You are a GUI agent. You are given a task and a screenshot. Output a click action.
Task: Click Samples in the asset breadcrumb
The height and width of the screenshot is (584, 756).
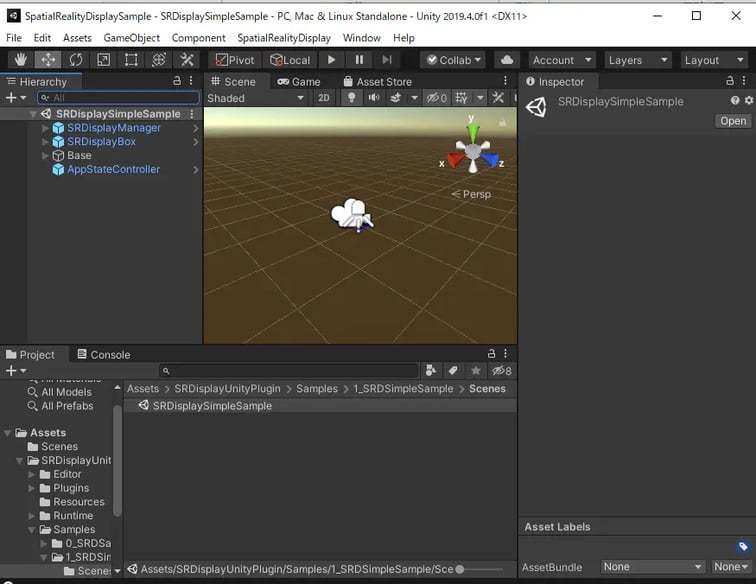(317, 388)
